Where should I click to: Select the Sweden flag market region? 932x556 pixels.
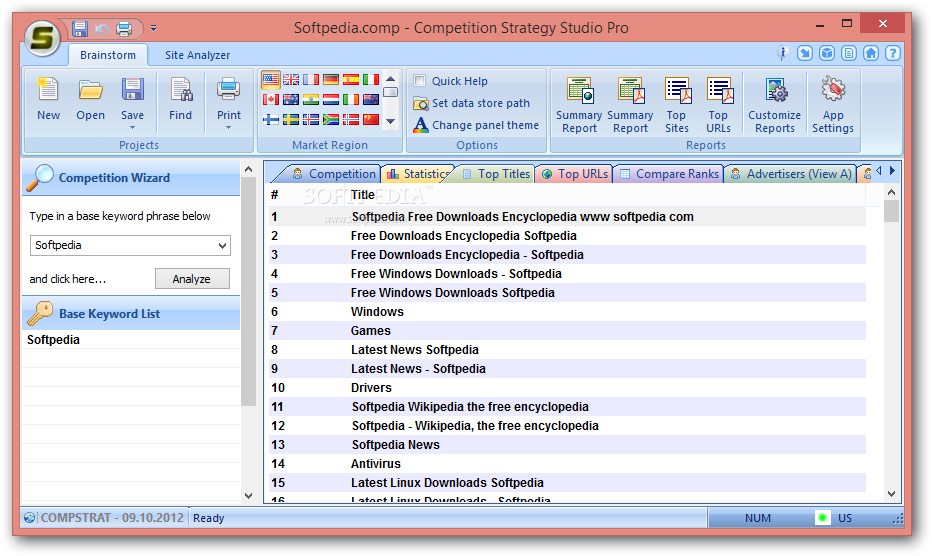tap(291, 120)
